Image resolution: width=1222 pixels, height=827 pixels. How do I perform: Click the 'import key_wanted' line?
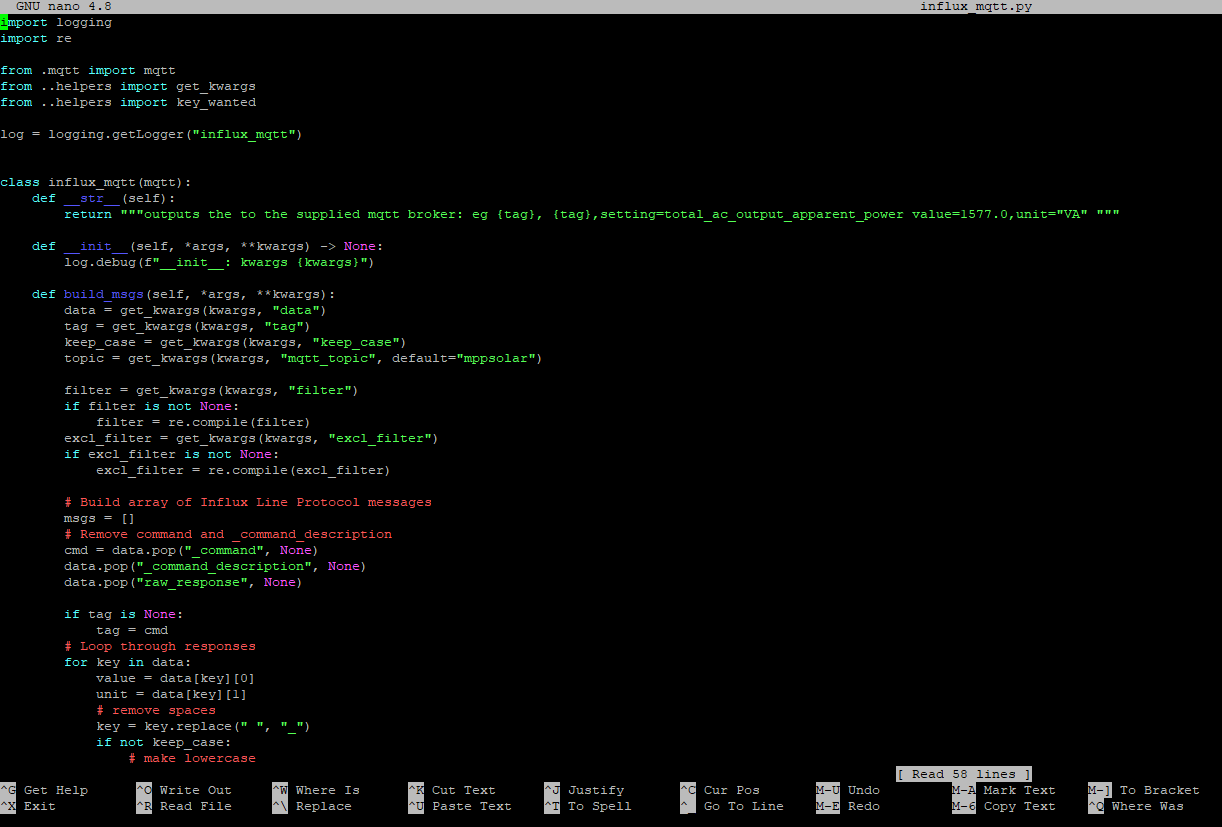click(128, 102)
